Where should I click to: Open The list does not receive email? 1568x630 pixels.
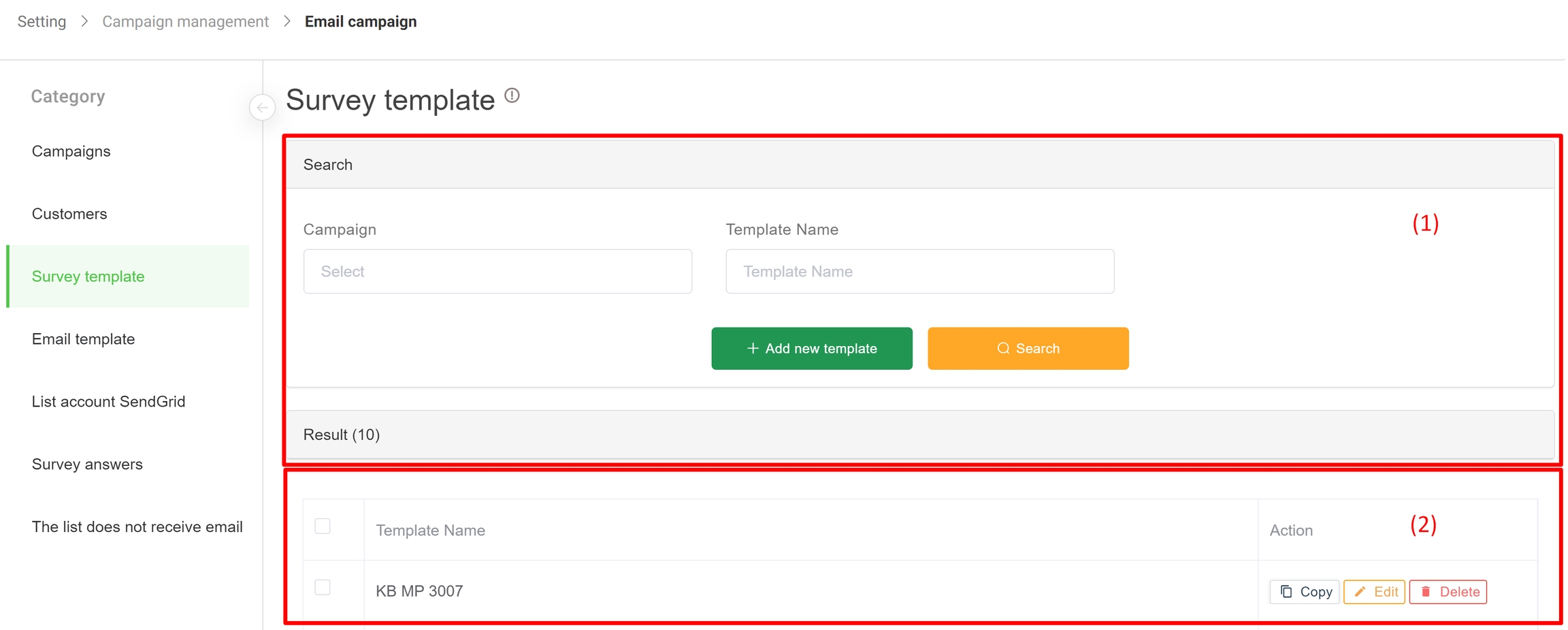[137, 527]
